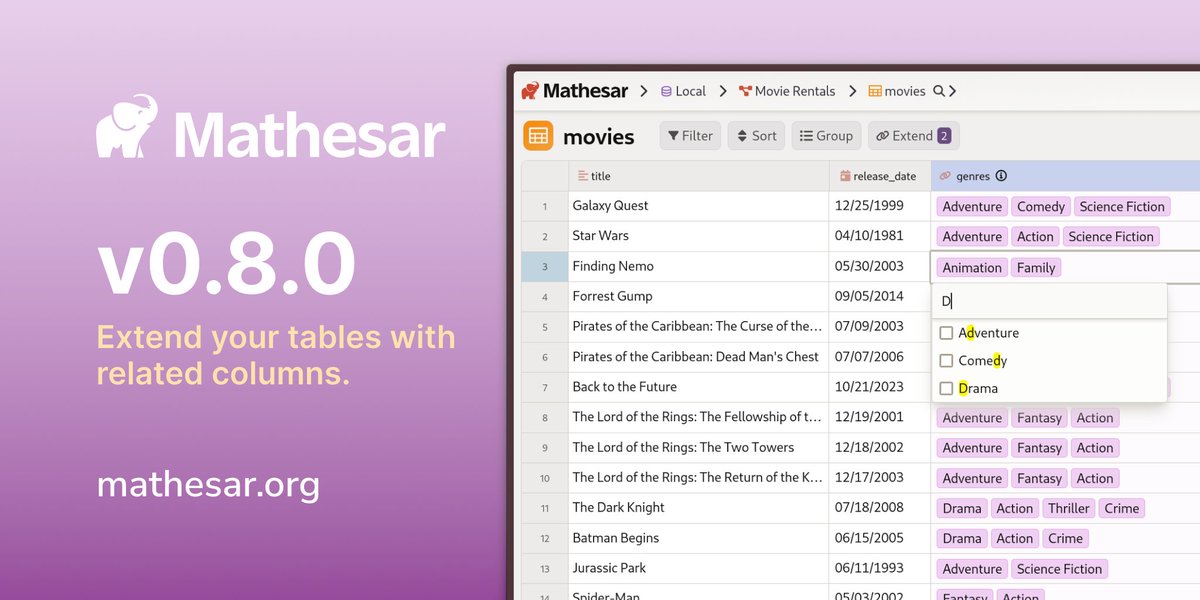Open the Filter menu
Image resolution: width=1200 pixels, height=600 pixels.
[x=690, y=136]
